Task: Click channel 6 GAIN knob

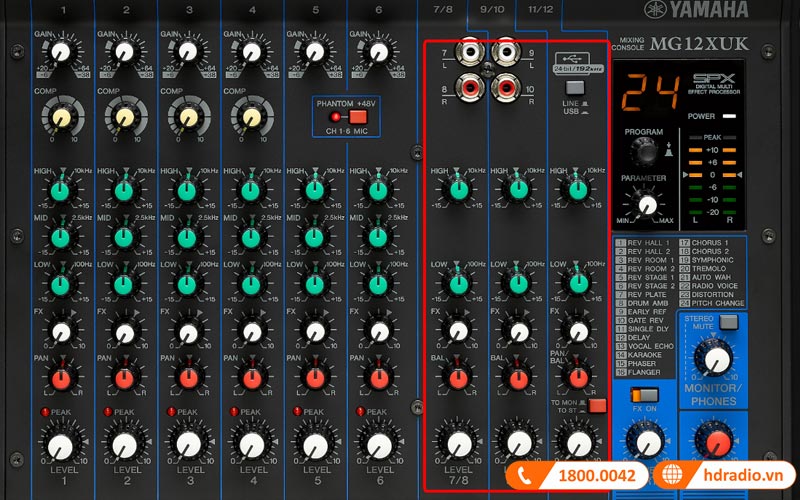Action: (378, 52)
